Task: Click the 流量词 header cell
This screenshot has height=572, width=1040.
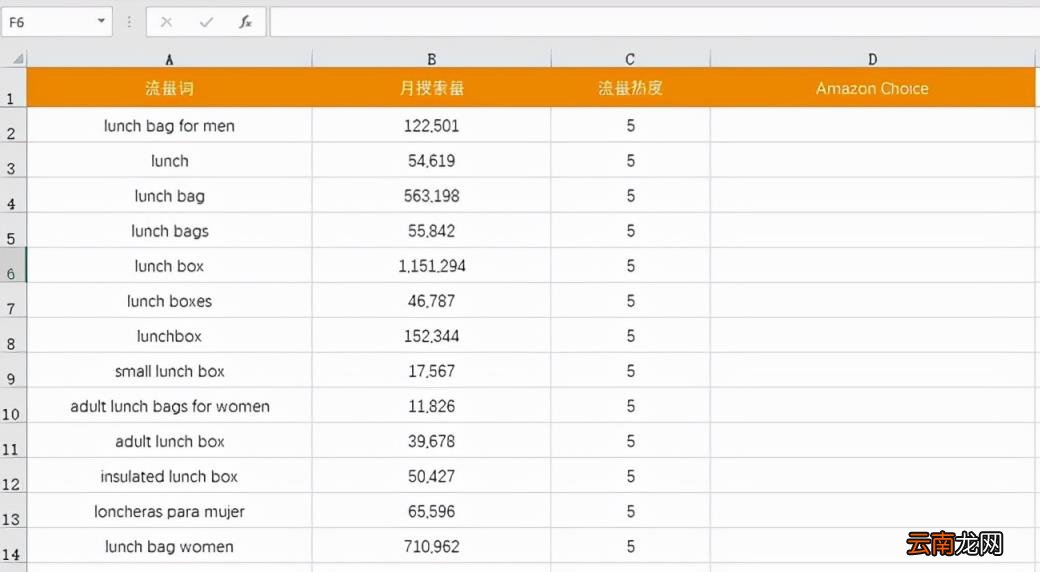Action: point(169,88)
